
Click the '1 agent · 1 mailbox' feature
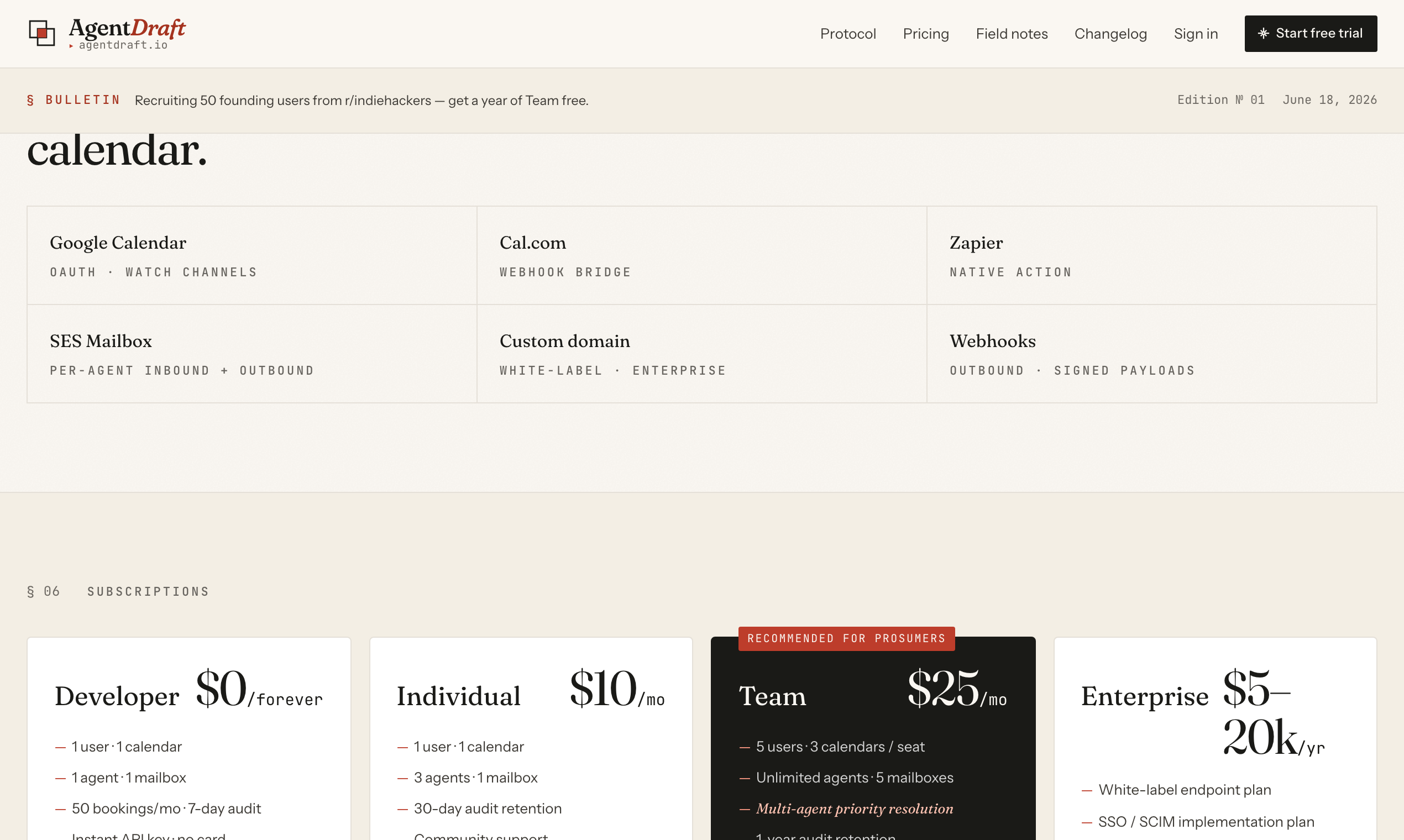click(x=128, y=778)
